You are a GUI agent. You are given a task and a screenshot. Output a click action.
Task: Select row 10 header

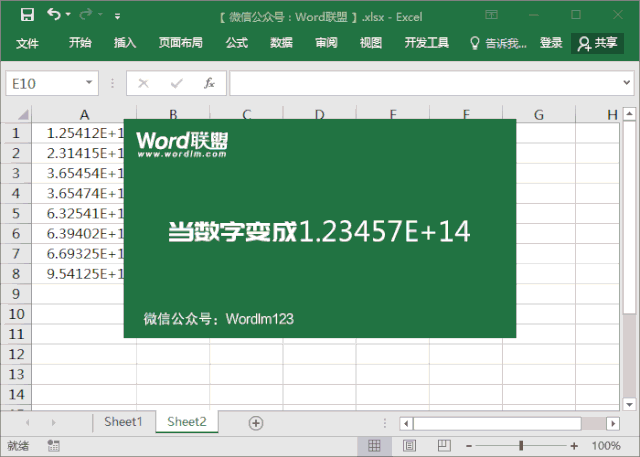coord(16,314)
